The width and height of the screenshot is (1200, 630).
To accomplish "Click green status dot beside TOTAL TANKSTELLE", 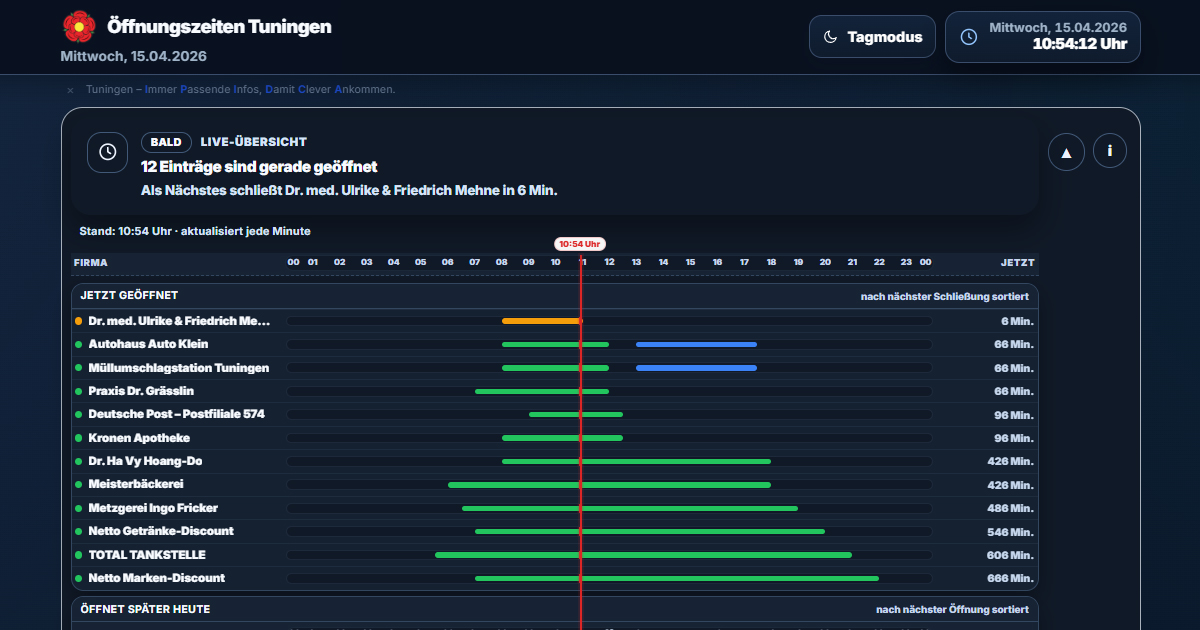I will tap(79, 555).
